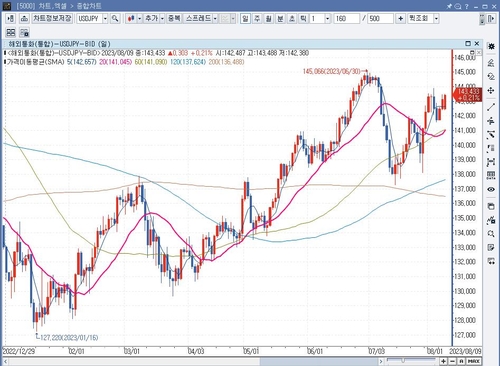
Task: Click the MAX zoom button
Action: 474,361
